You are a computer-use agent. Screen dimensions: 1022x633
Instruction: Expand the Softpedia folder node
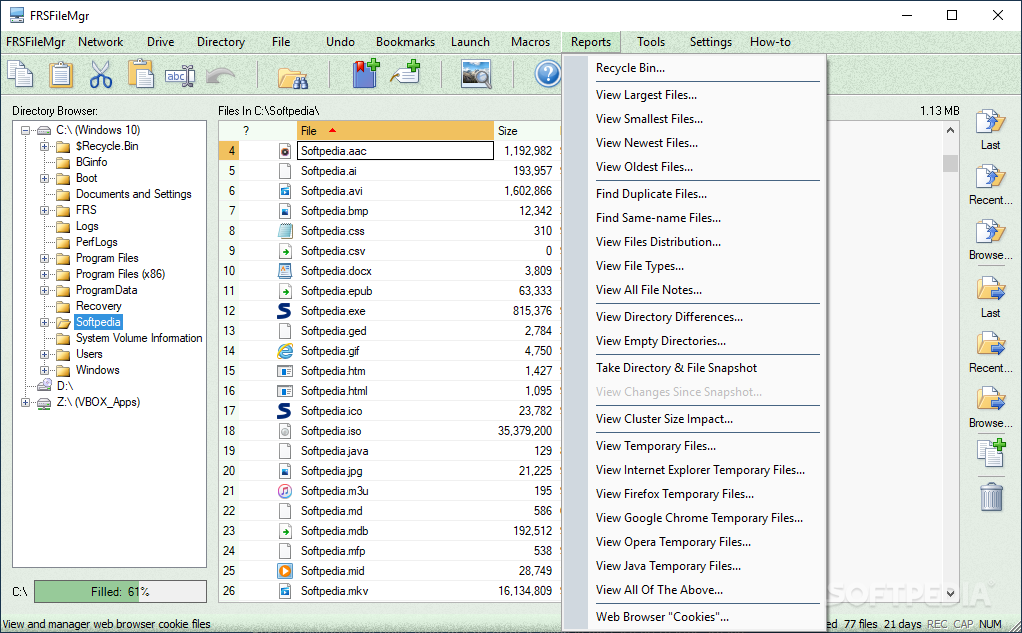point(44,322)
